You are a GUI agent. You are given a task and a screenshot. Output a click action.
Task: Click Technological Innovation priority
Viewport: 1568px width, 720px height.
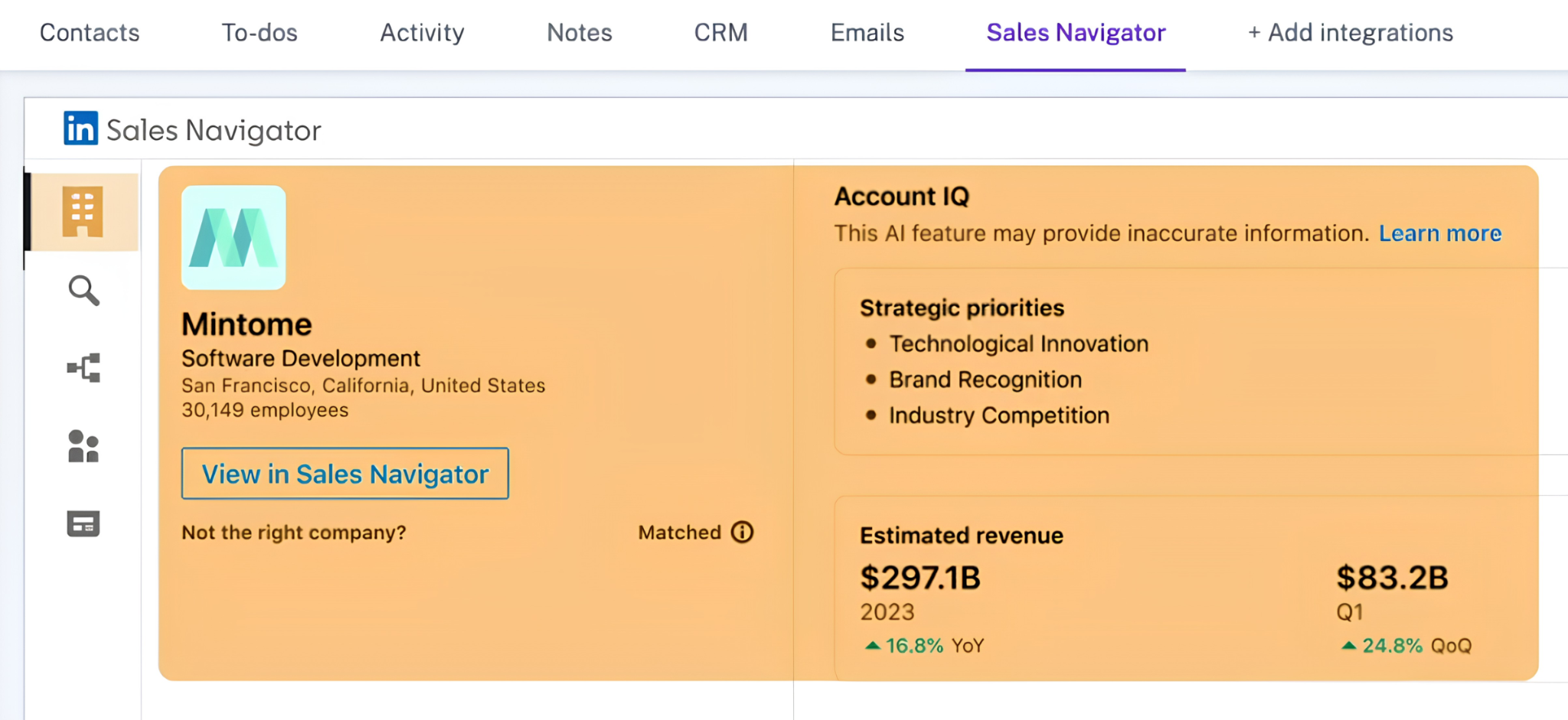click(x=1019, y=344)
